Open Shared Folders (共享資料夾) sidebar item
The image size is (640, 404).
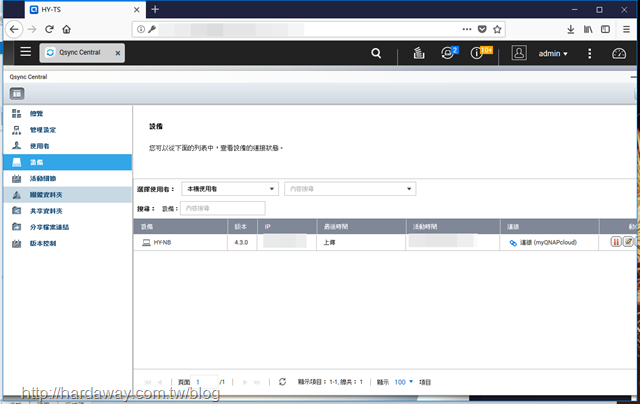tap(67, 211)
